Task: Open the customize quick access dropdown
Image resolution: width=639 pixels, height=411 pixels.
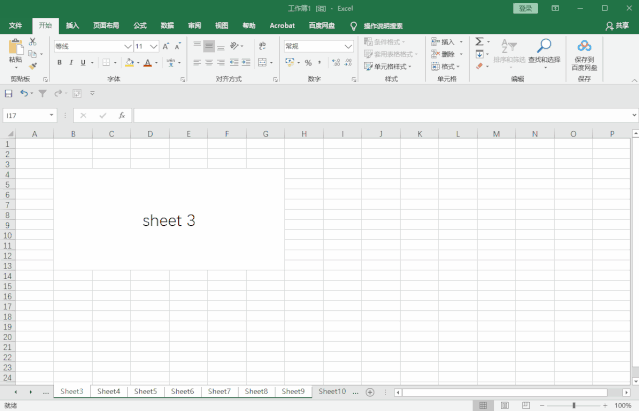Action: (x=93, y=93)
